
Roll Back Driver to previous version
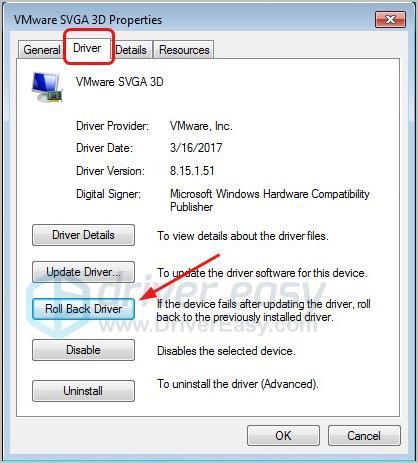(84, 309)
